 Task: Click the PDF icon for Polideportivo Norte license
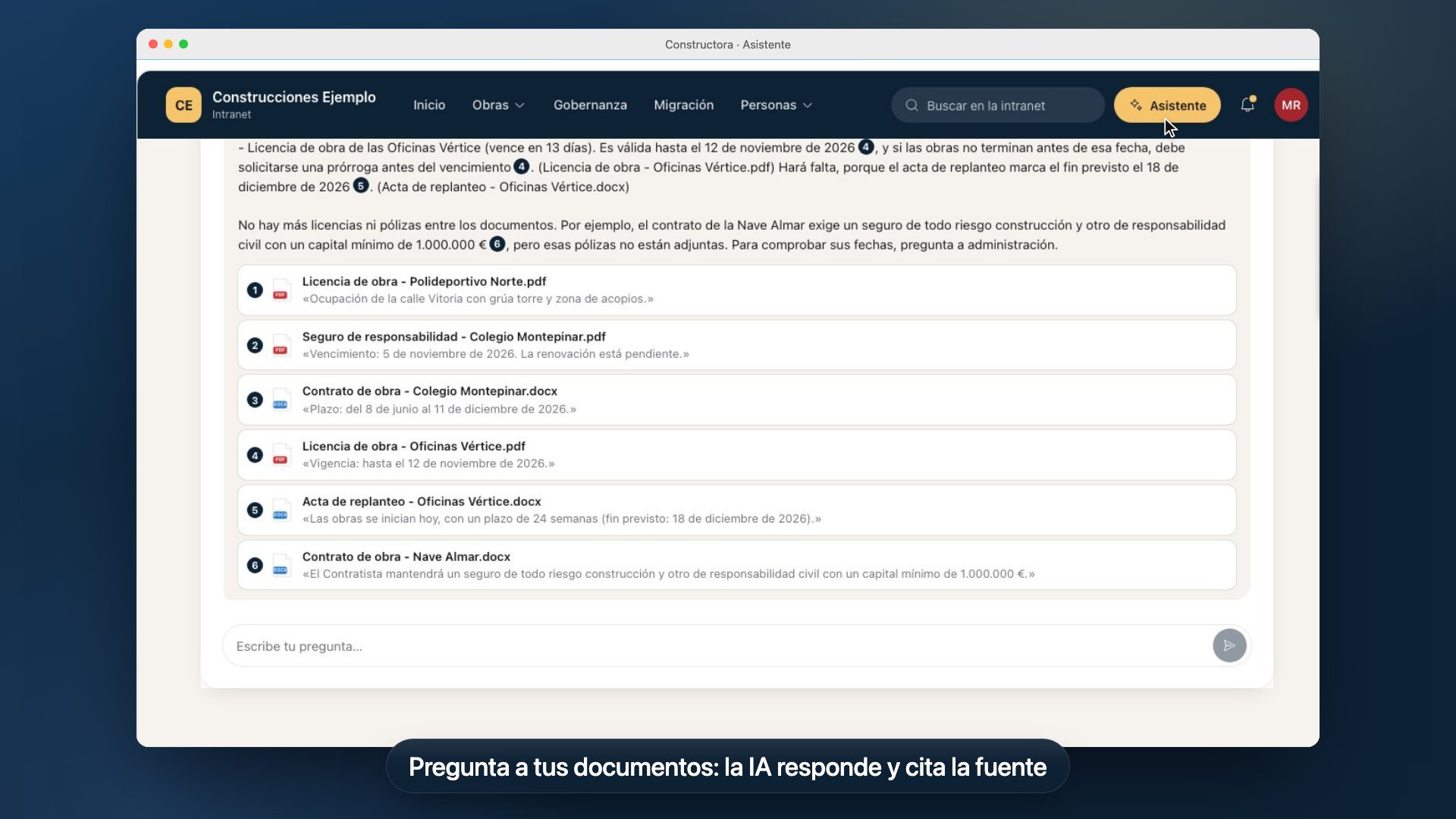pyautogui.click(x=281, y=290)
